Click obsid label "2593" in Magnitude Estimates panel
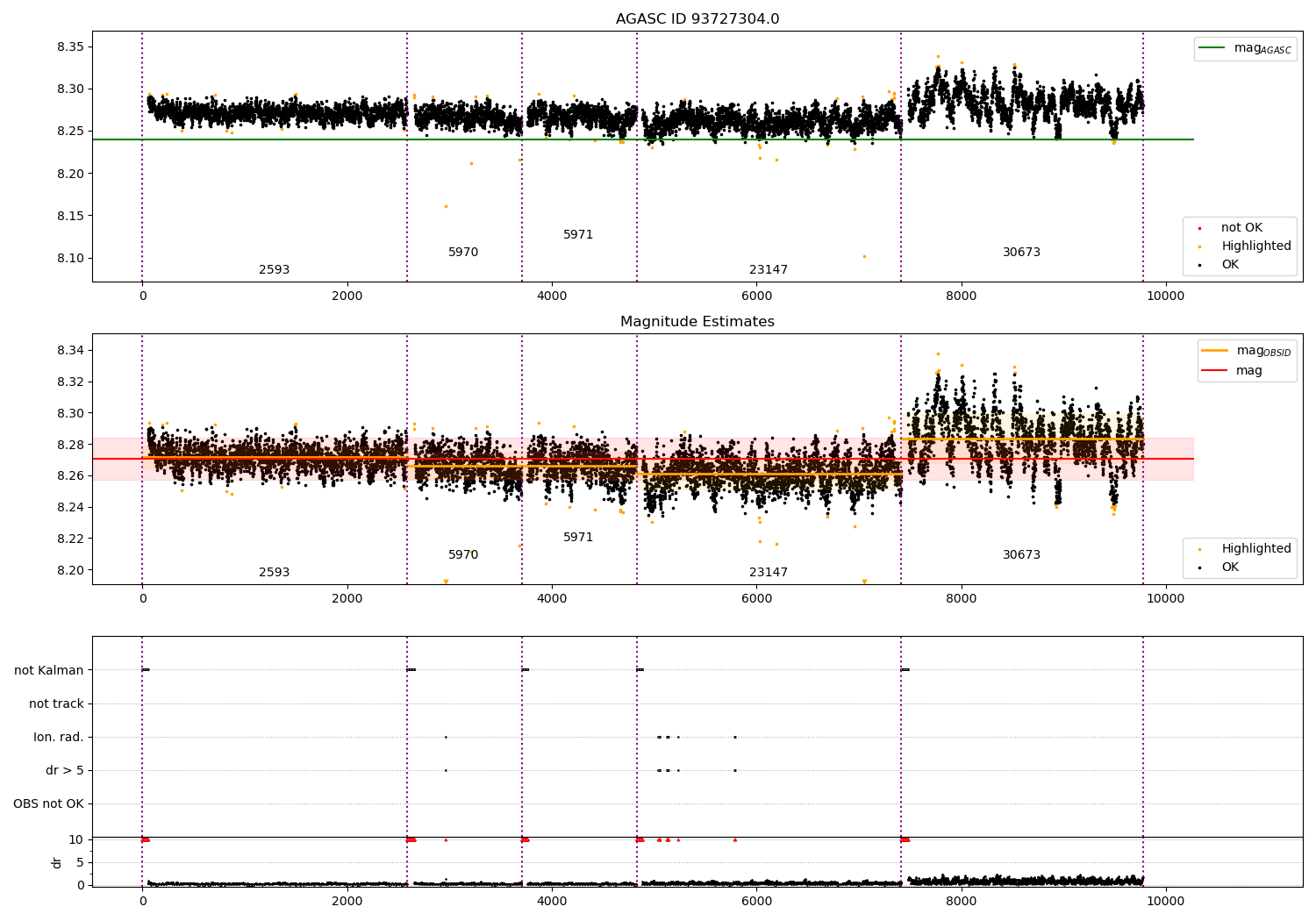1316x921 pixels. (274, 573)
